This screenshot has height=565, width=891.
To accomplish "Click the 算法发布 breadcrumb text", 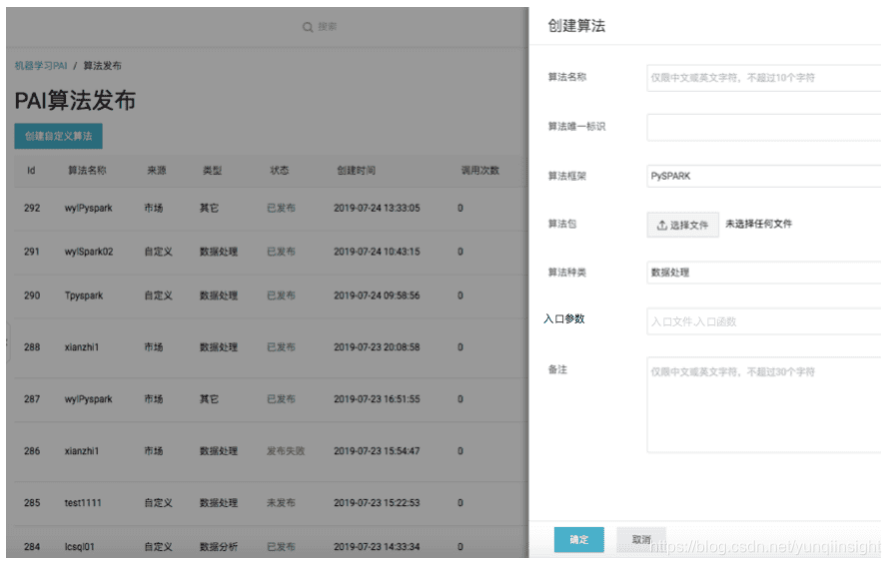I will tap(102, 66).
